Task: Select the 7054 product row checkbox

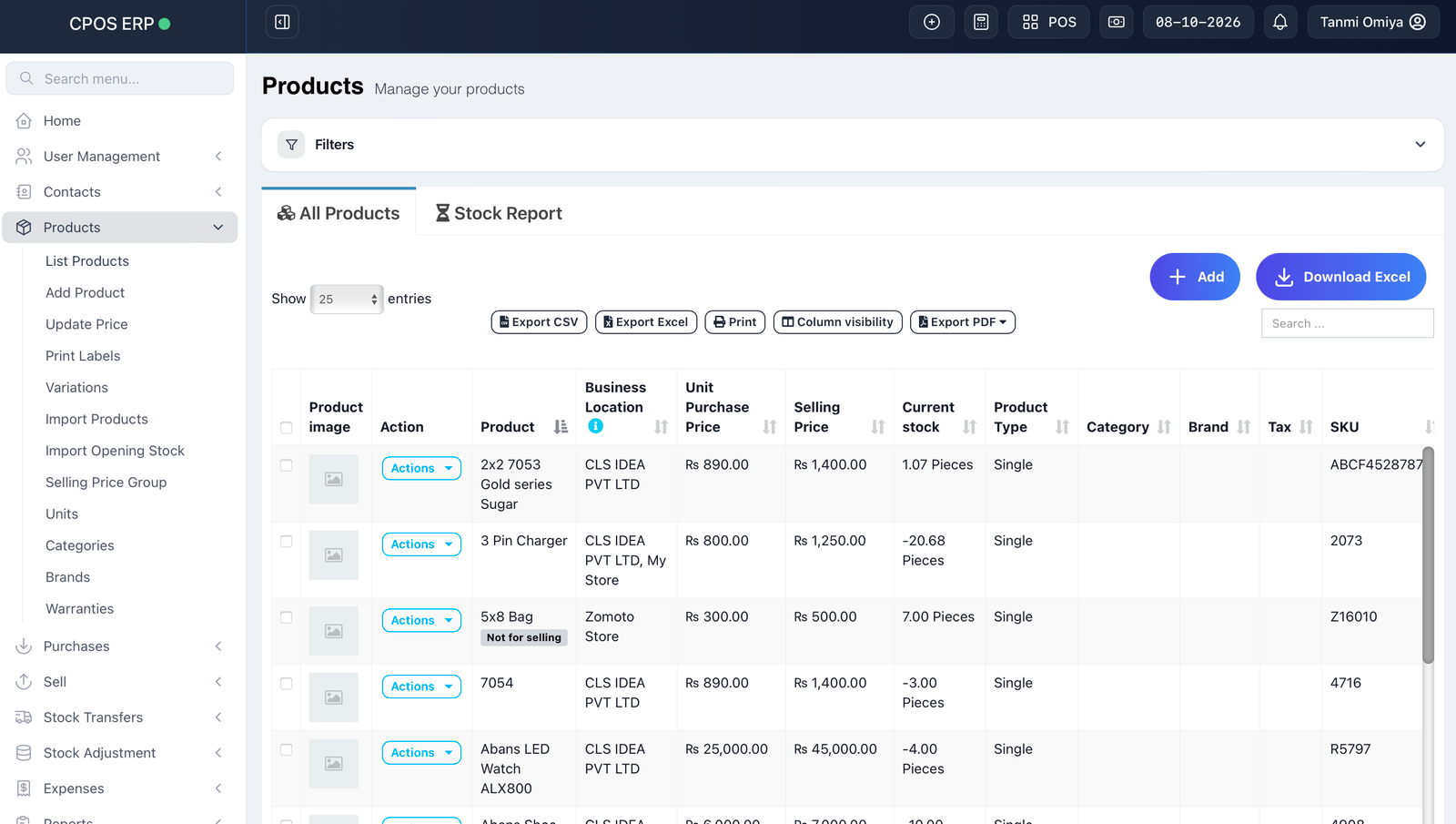Action: point(287,684)
